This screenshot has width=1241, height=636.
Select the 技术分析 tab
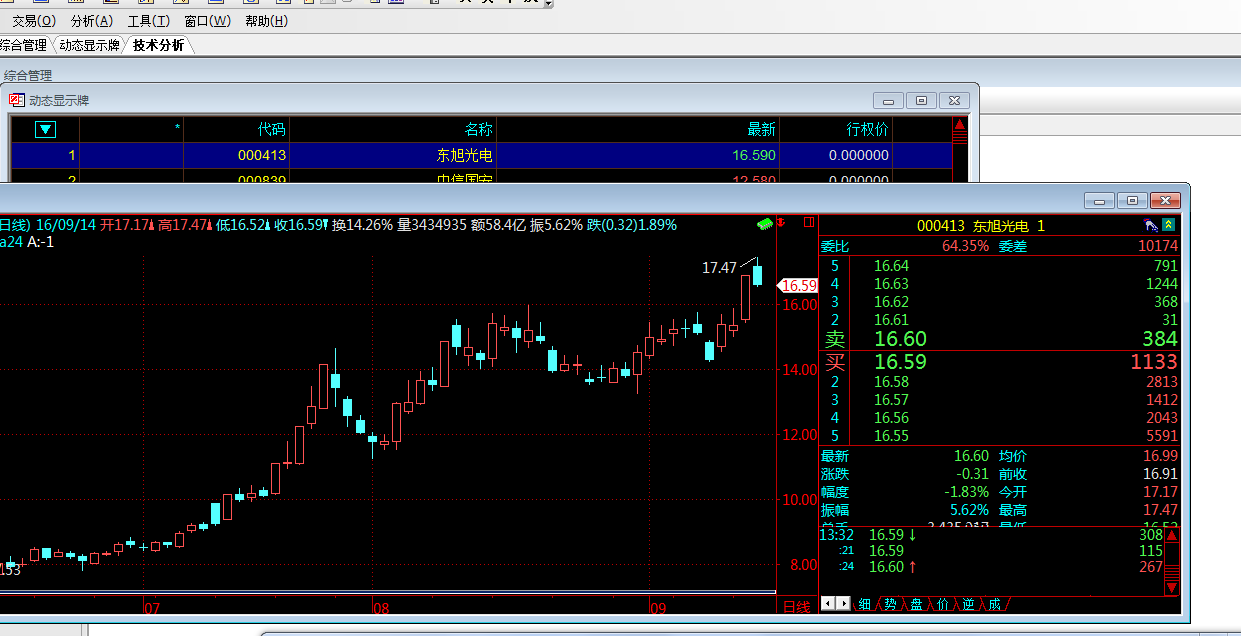point(158,45)
